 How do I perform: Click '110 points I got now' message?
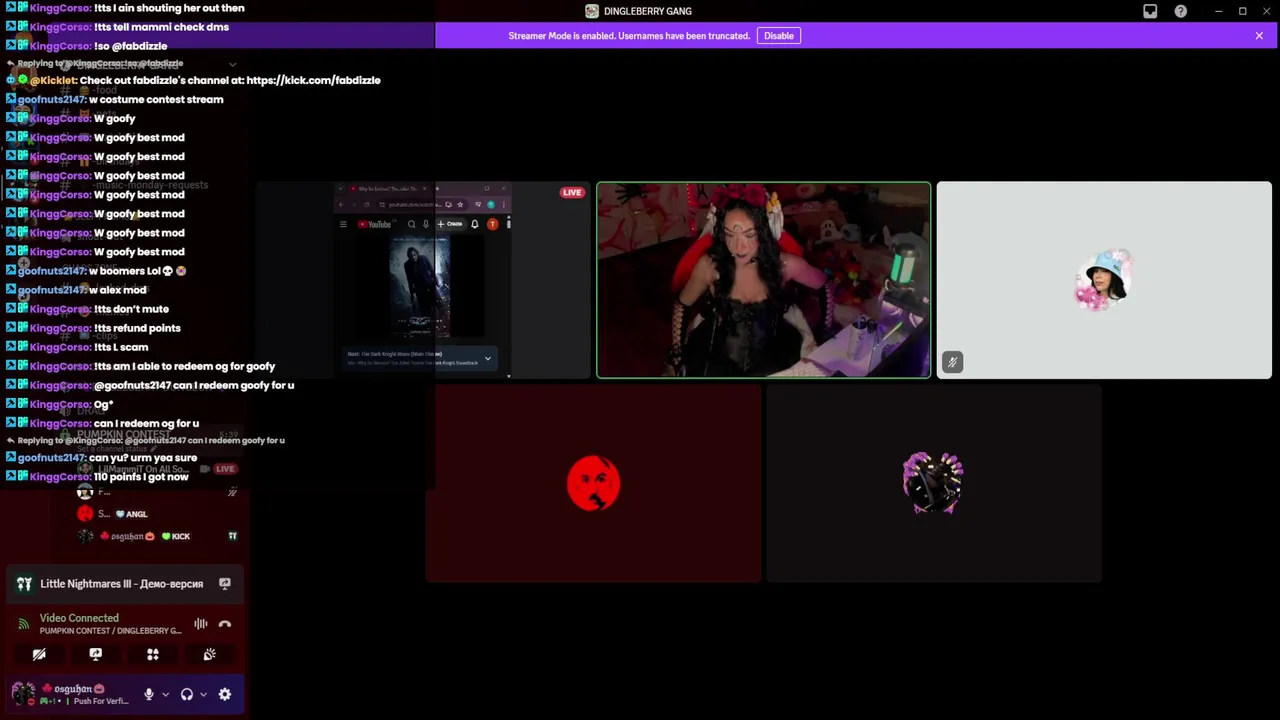(141, 477)
